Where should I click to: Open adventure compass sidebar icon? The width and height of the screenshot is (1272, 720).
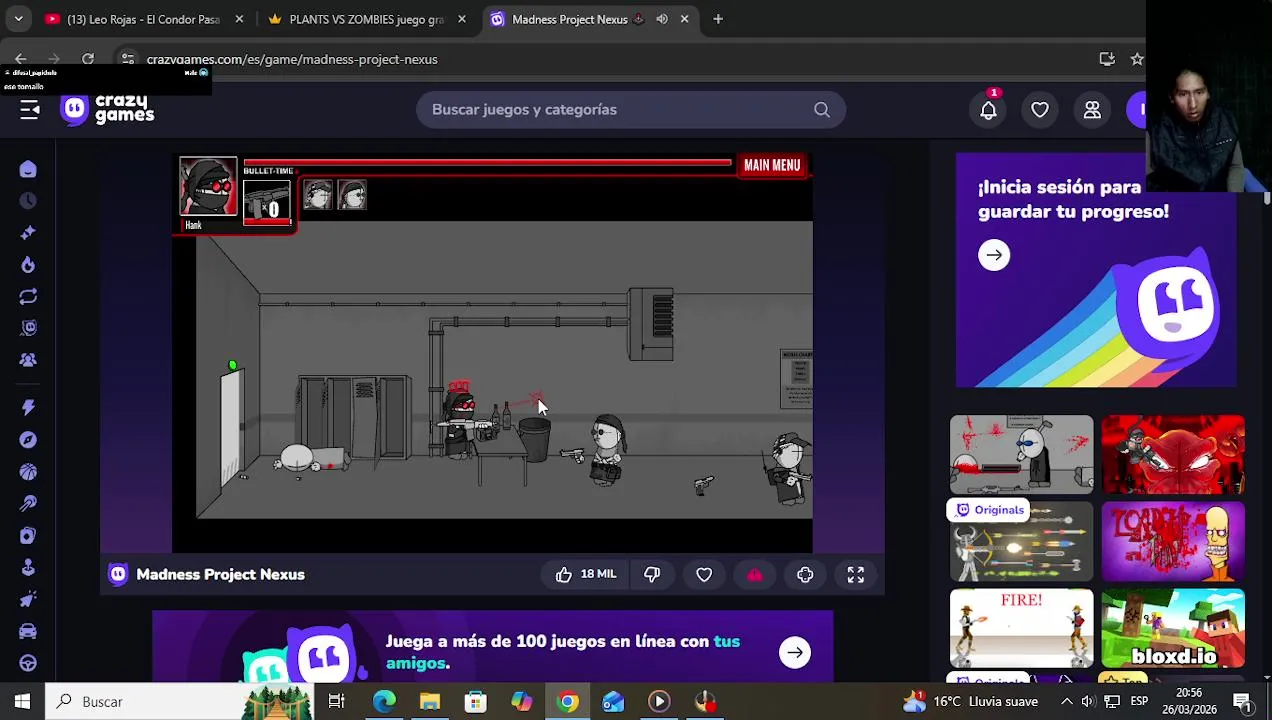click(28, 439)
